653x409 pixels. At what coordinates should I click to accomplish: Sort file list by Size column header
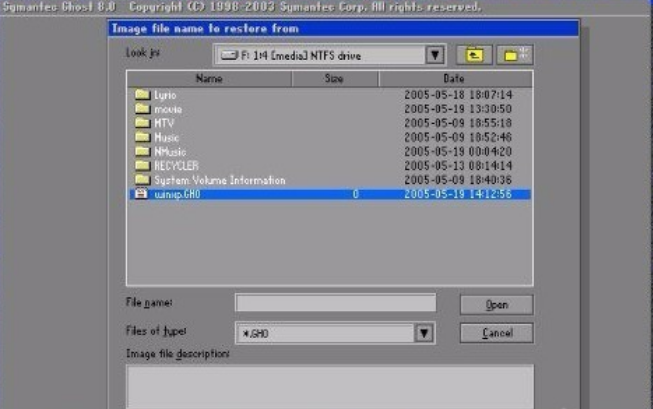tap(334, 78)
